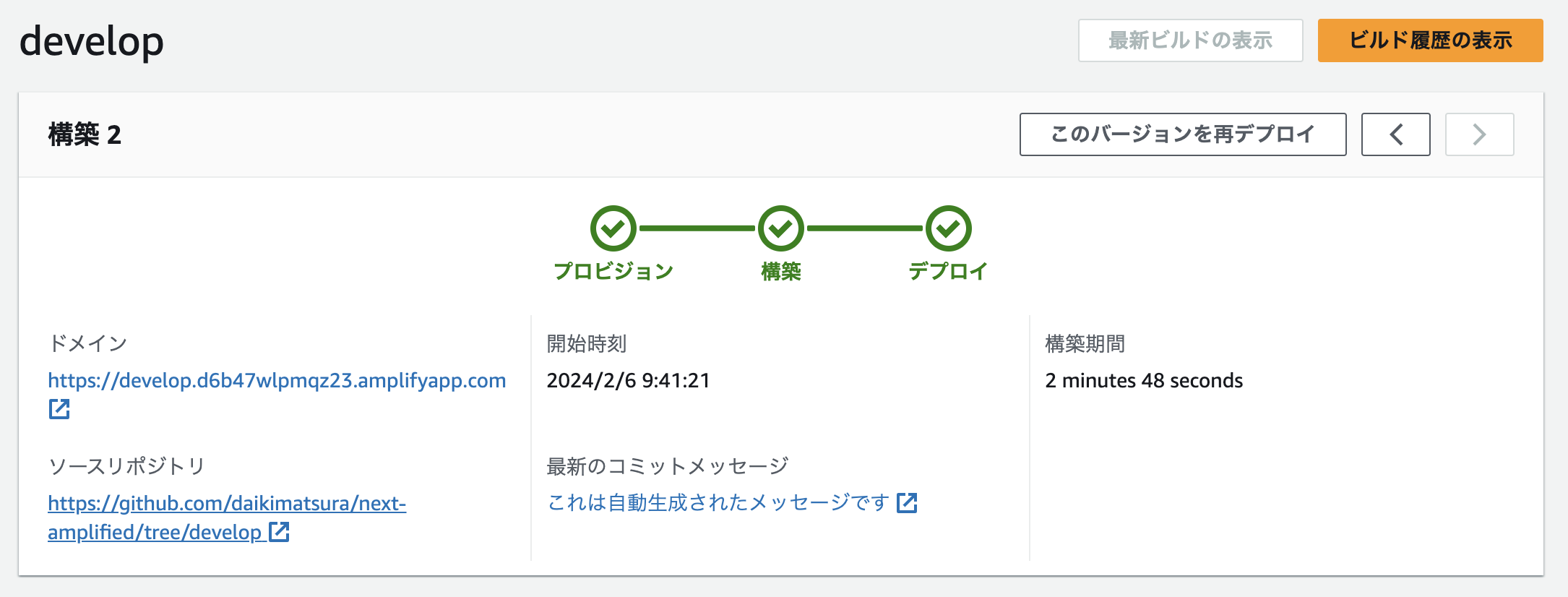
Task: Click 最新ビルドの表示 button
Action: coord(1190,40)
